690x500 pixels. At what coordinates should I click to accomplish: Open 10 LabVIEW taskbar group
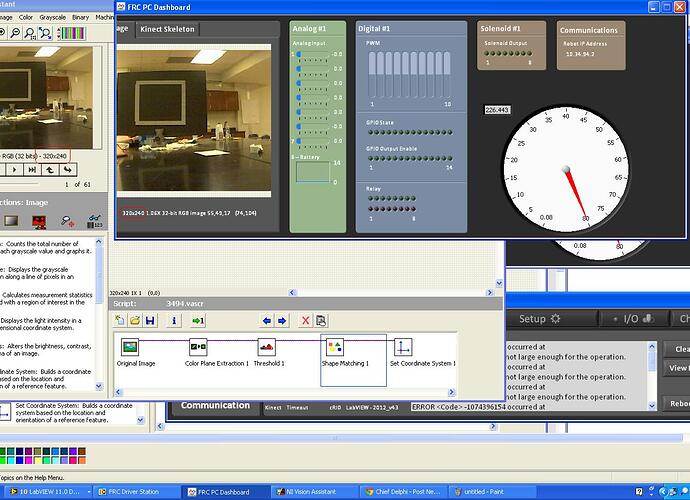(48, 492)
